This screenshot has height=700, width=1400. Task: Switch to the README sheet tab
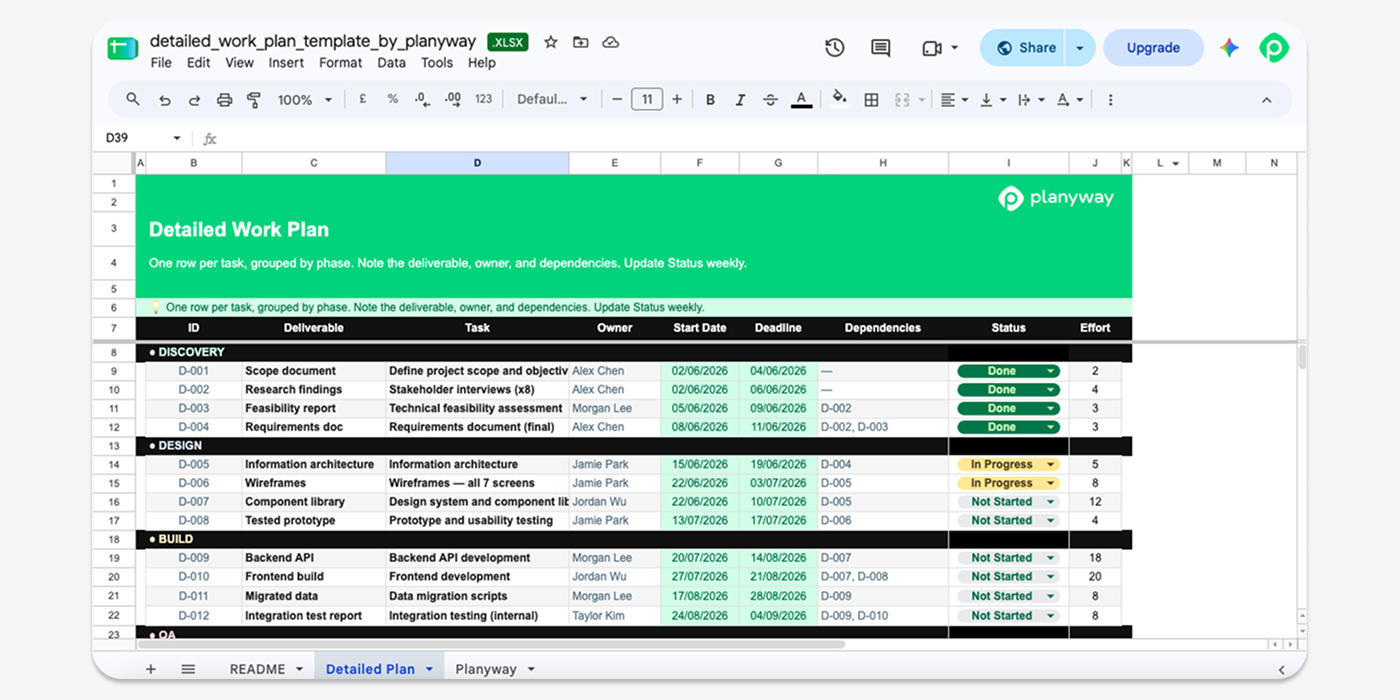pos(258,669)
